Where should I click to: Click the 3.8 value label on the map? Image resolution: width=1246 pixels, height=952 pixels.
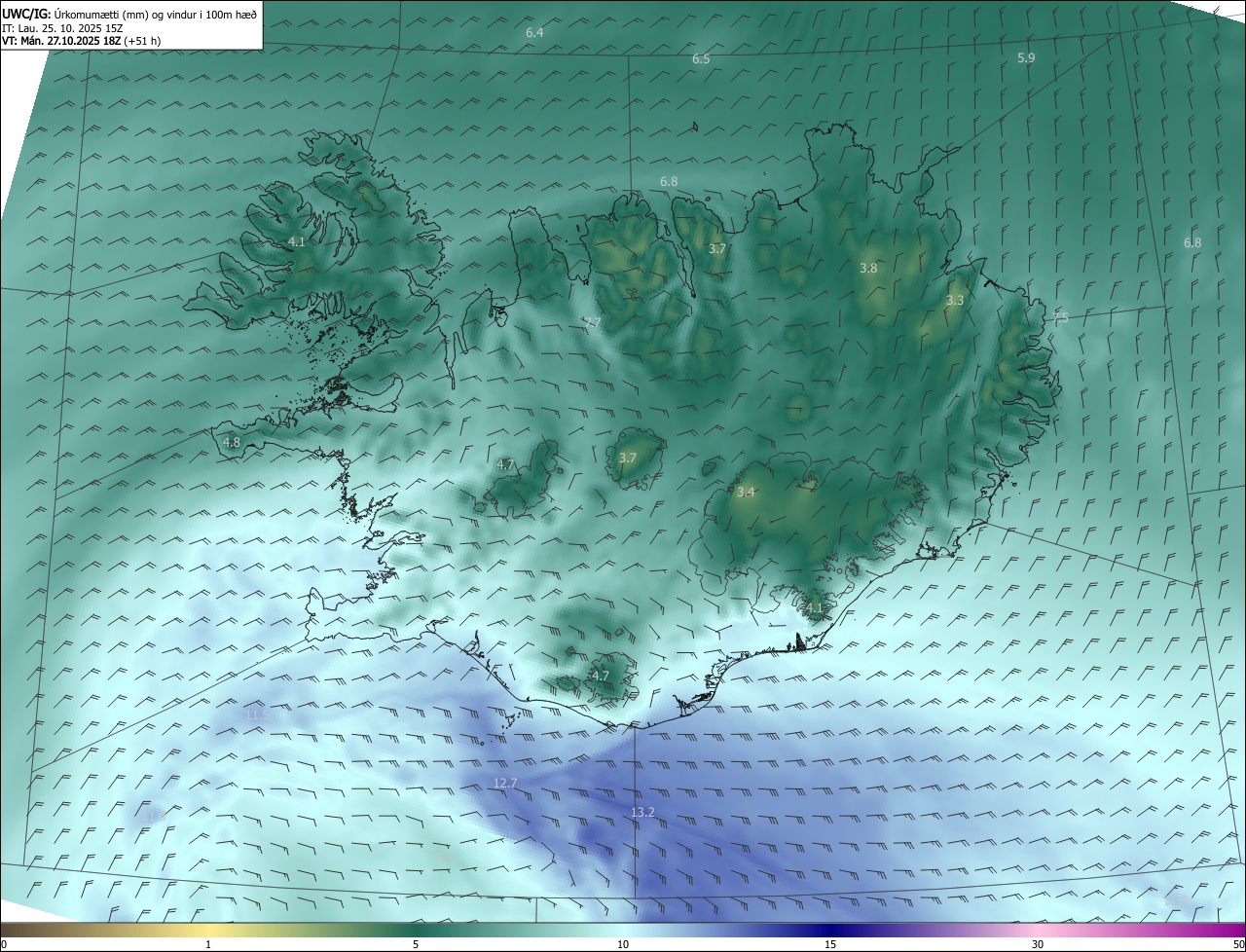[x=868, y=268]
